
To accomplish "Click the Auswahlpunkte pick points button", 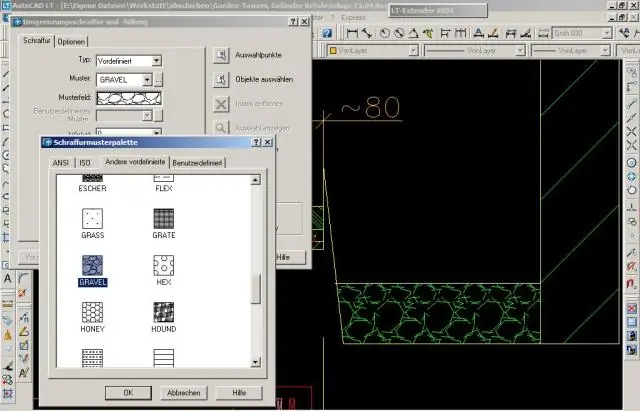I will [x=221, y=55].
